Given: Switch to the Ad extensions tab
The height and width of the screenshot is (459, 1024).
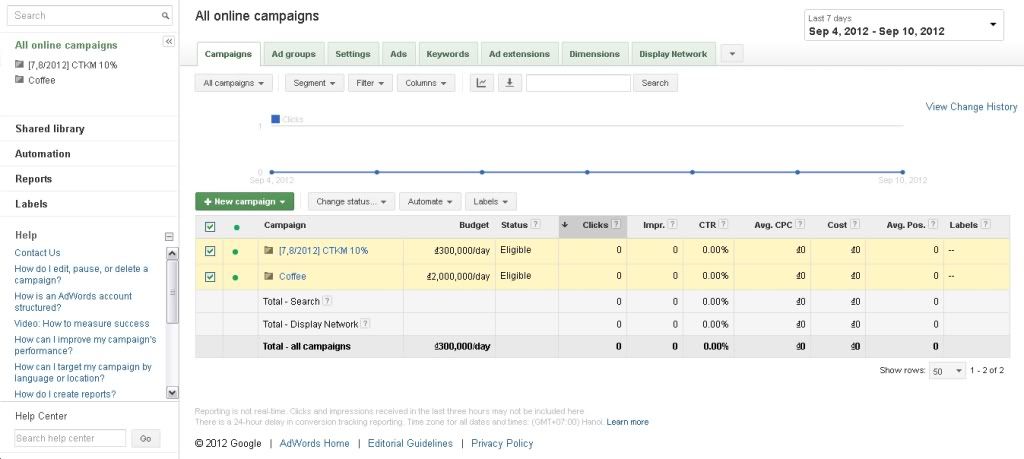Looking at the screenshot, I should click(519, 54).
